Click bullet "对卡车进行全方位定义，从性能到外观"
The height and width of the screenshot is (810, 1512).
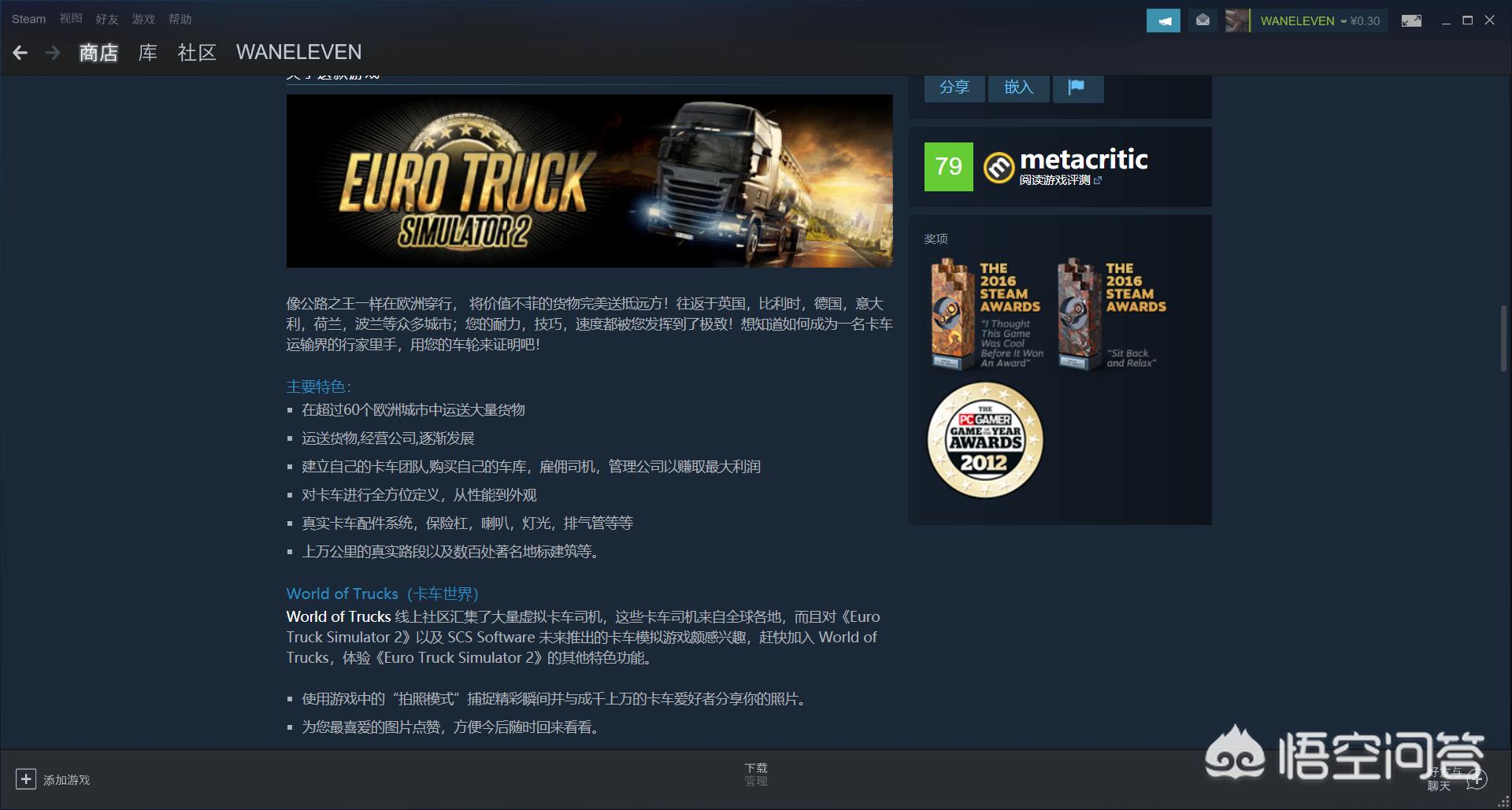click(x=419, y=495)
